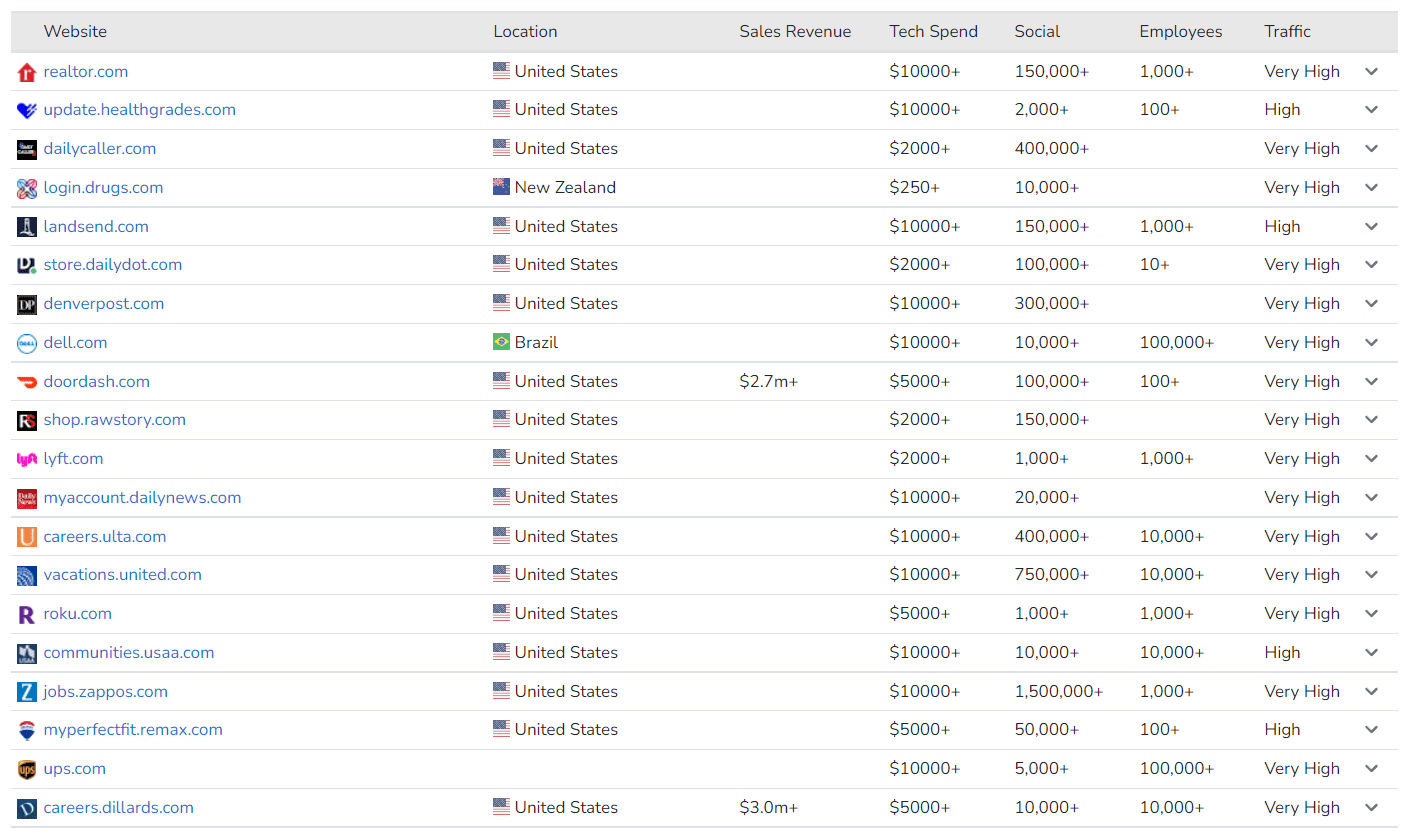Click the Denver Post DP favicon
Screen dimensions: 1407x828
tap(27, 304)
